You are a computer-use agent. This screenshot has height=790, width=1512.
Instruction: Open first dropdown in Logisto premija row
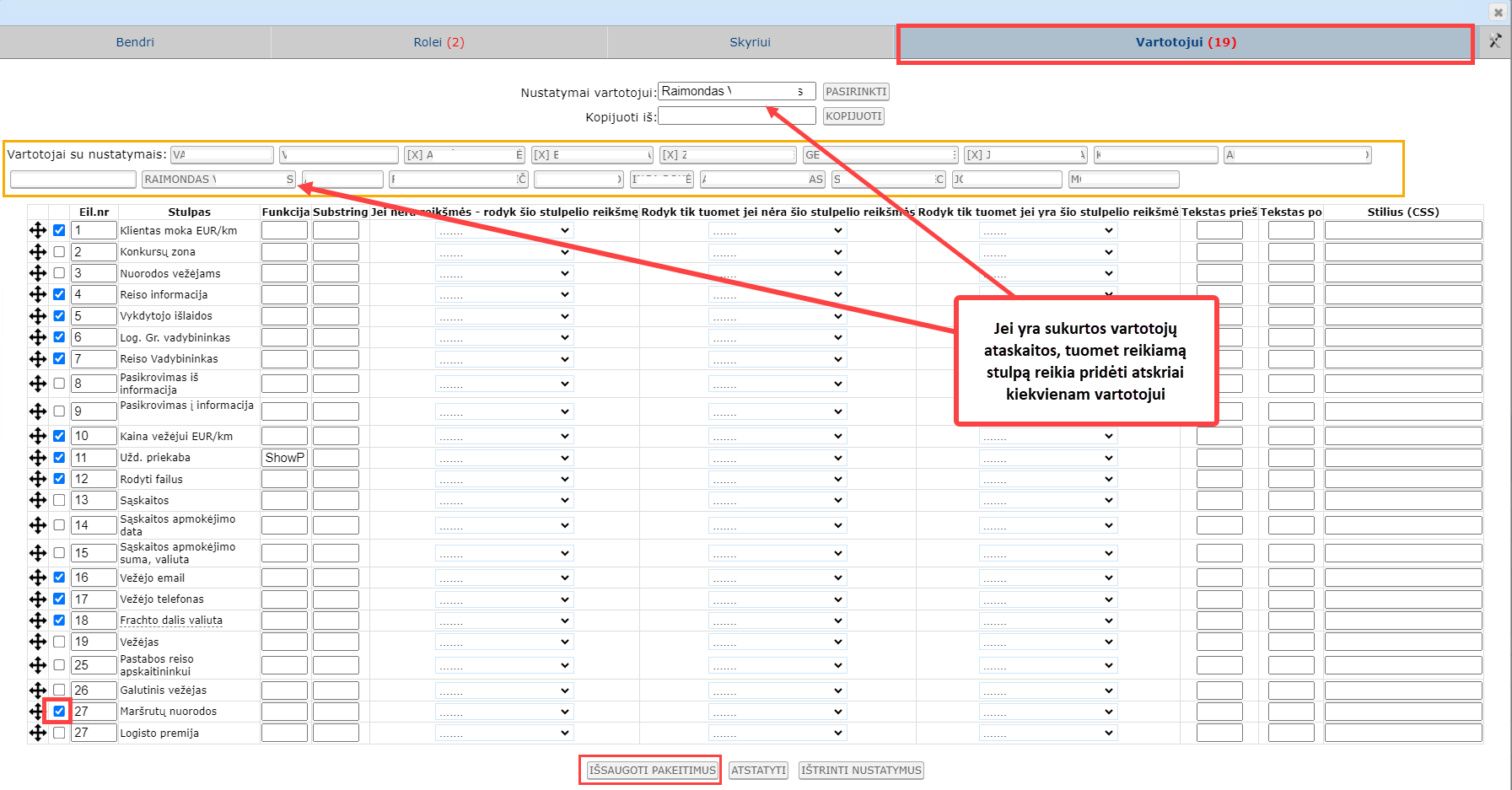coord(504,734)
